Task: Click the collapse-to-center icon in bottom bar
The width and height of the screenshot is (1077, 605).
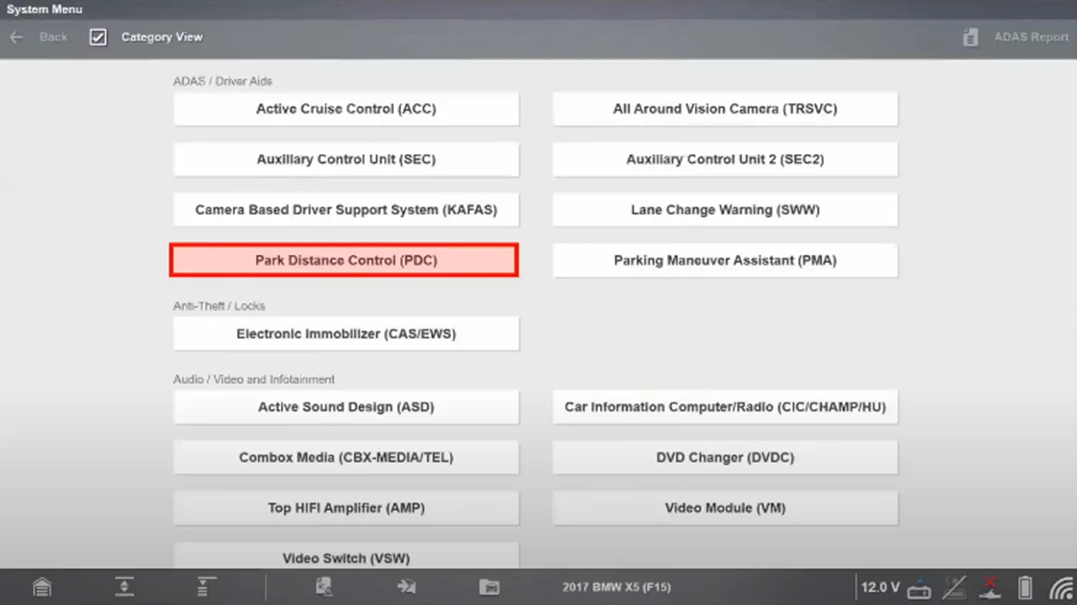Action: click(x=124, y=587)
